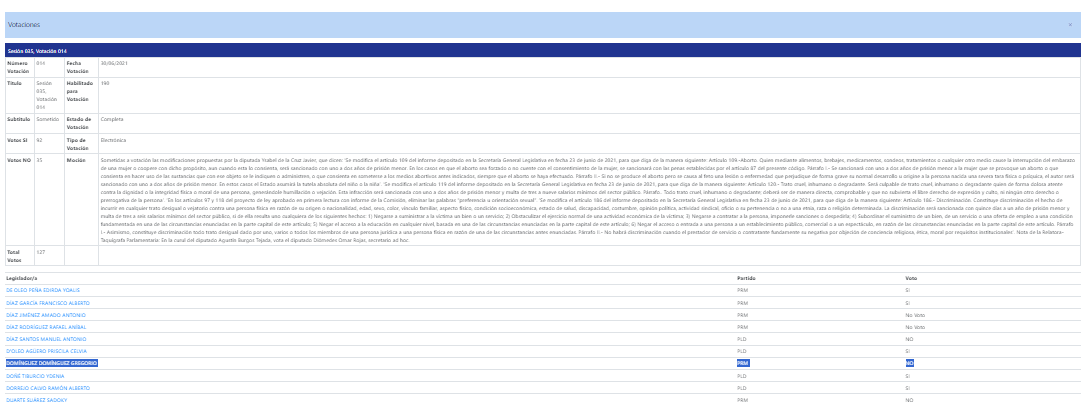The width and height of the screenshot is (1084, 407).
Task: Click the Título label
Action: point(15,83)
